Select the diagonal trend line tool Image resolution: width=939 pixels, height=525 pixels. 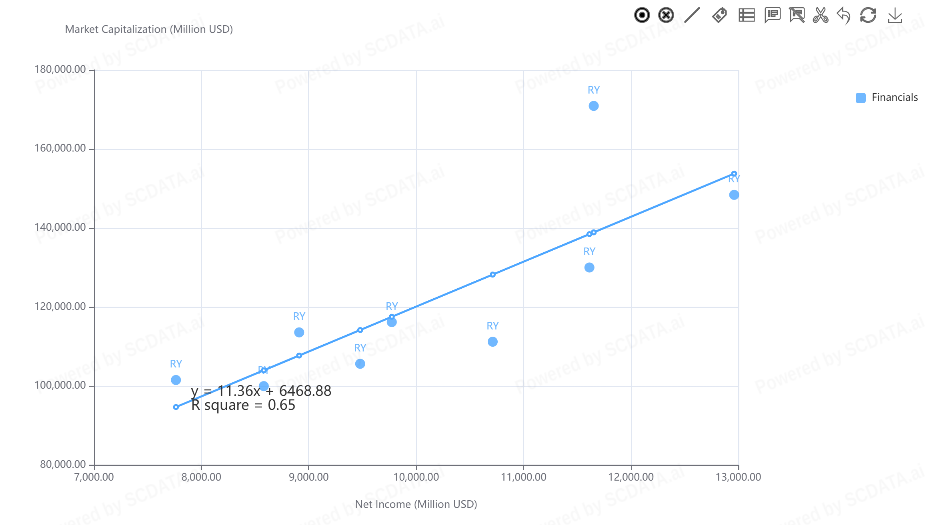pyautogui.click(x=692, y=15)
